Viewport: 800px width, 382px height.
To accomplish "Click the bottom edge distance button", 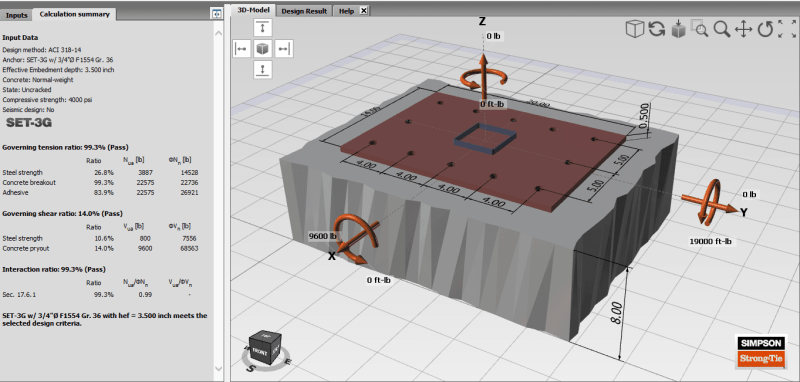I will [262, 70].
